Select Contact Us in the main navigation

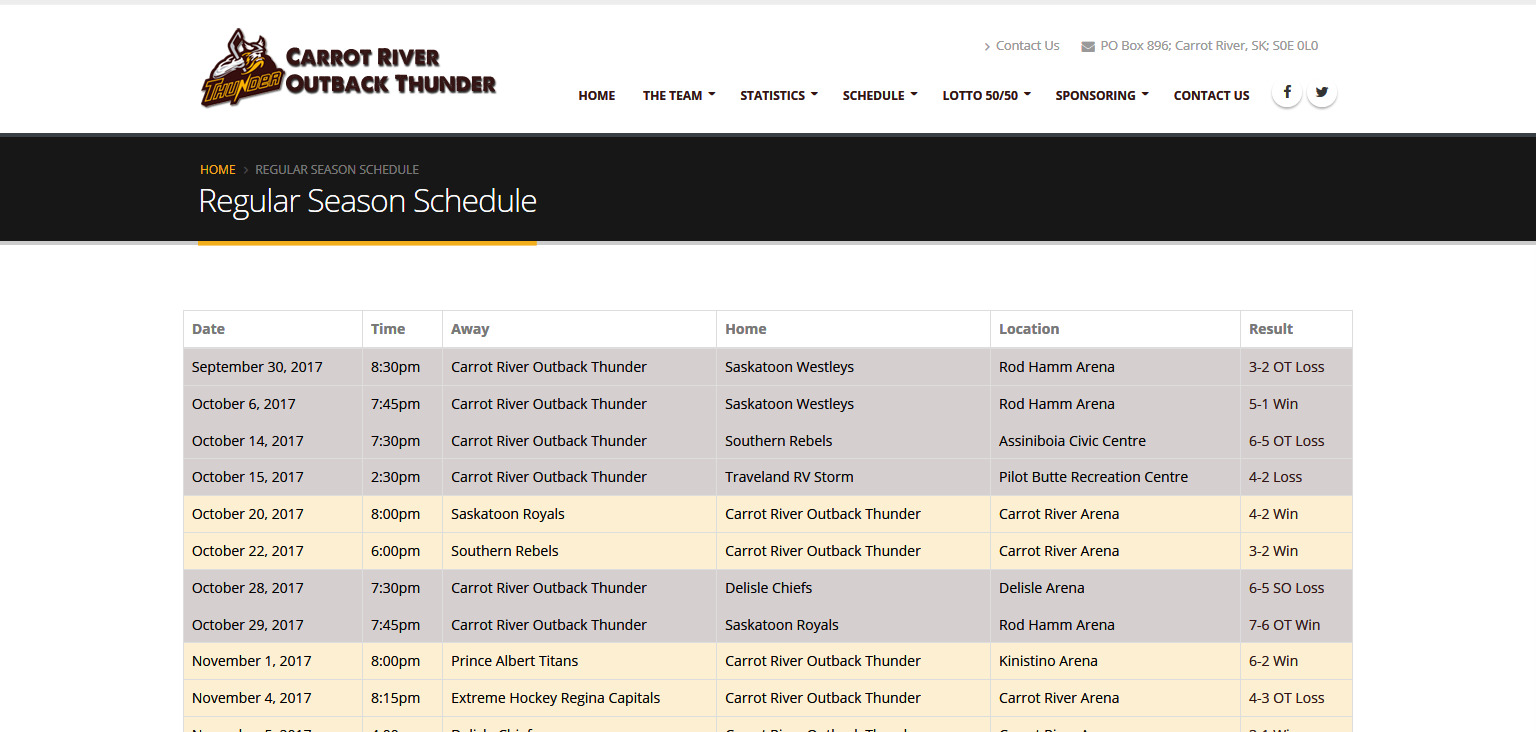pos(1211,96)
